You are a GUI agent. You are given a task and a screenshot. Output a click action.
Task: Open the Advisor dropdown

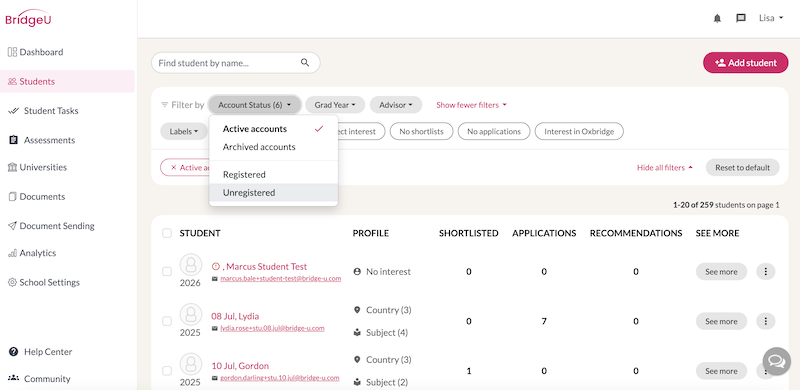(x=396, y=105)
